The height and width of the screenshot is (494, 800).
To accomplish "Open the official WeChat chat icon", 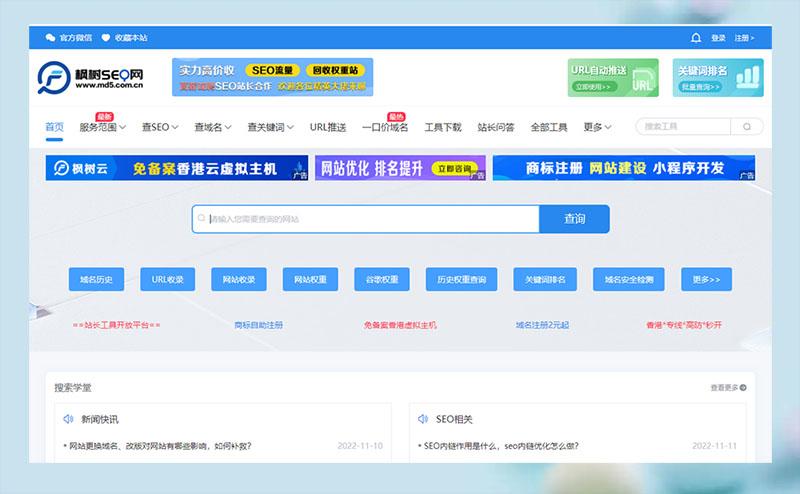I will [50, 38].
